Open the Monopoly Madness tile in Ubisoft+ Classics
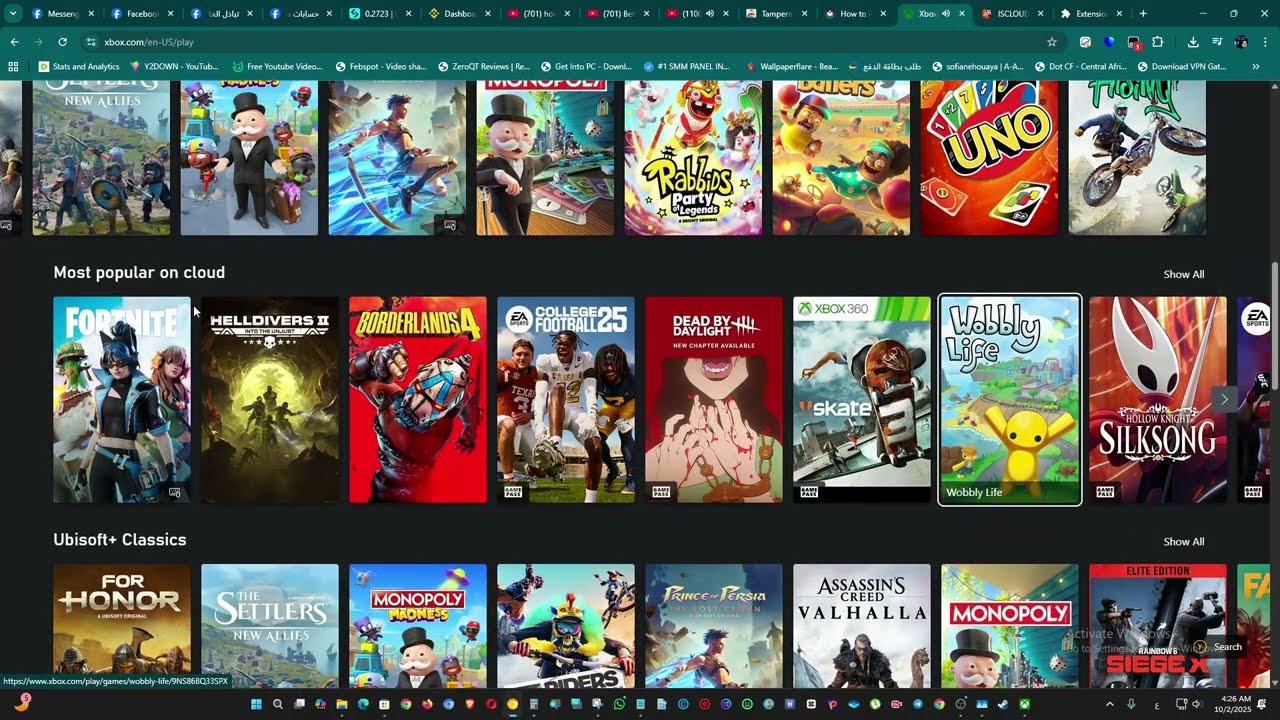 (418, 626)
